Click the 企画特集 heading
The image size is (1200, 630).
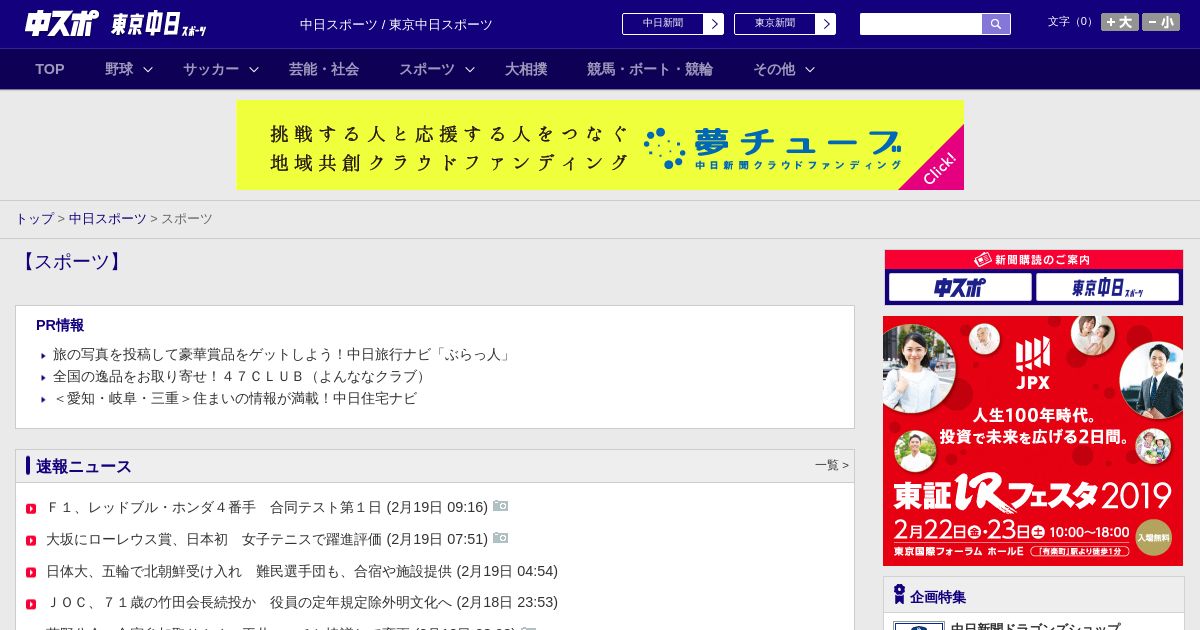coord(938,597)
